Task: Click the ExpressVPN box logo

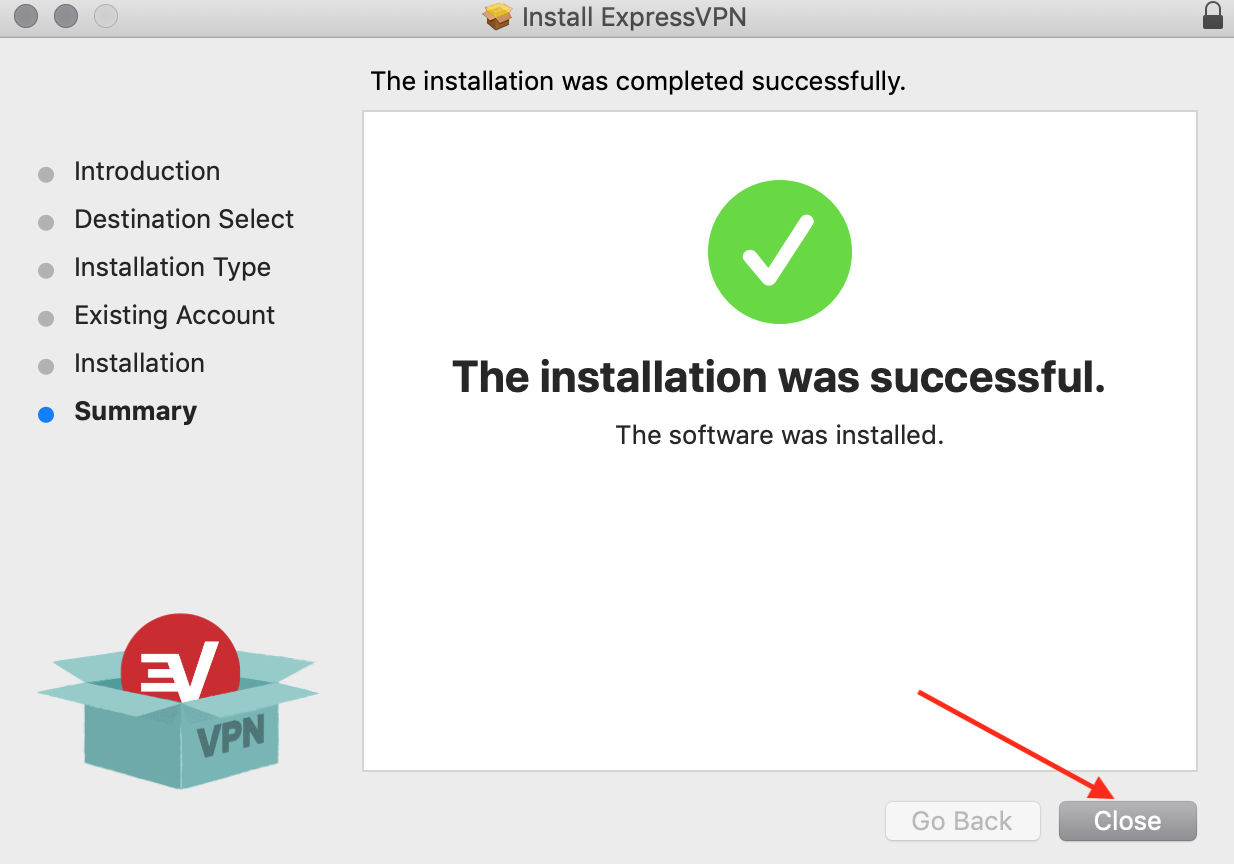Action: (178, 700)
